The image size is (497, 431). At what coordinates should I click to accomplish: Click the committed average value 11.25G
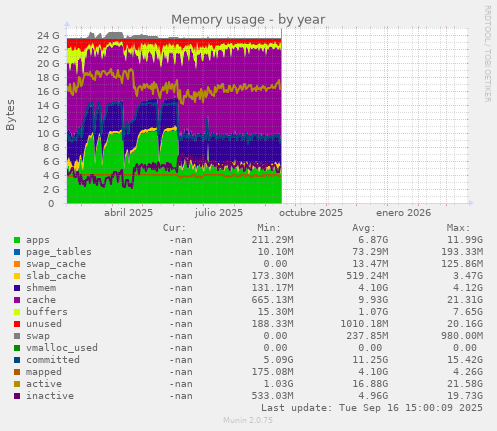tap(370, 360)
